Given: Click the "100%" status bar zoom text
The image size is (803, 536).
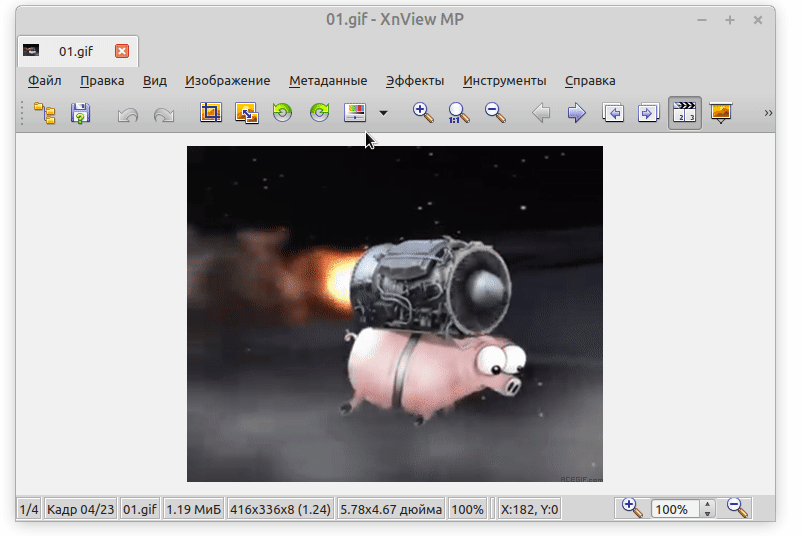Looking at the screenshot, I should pyautogui.click(x=467, y=509).
